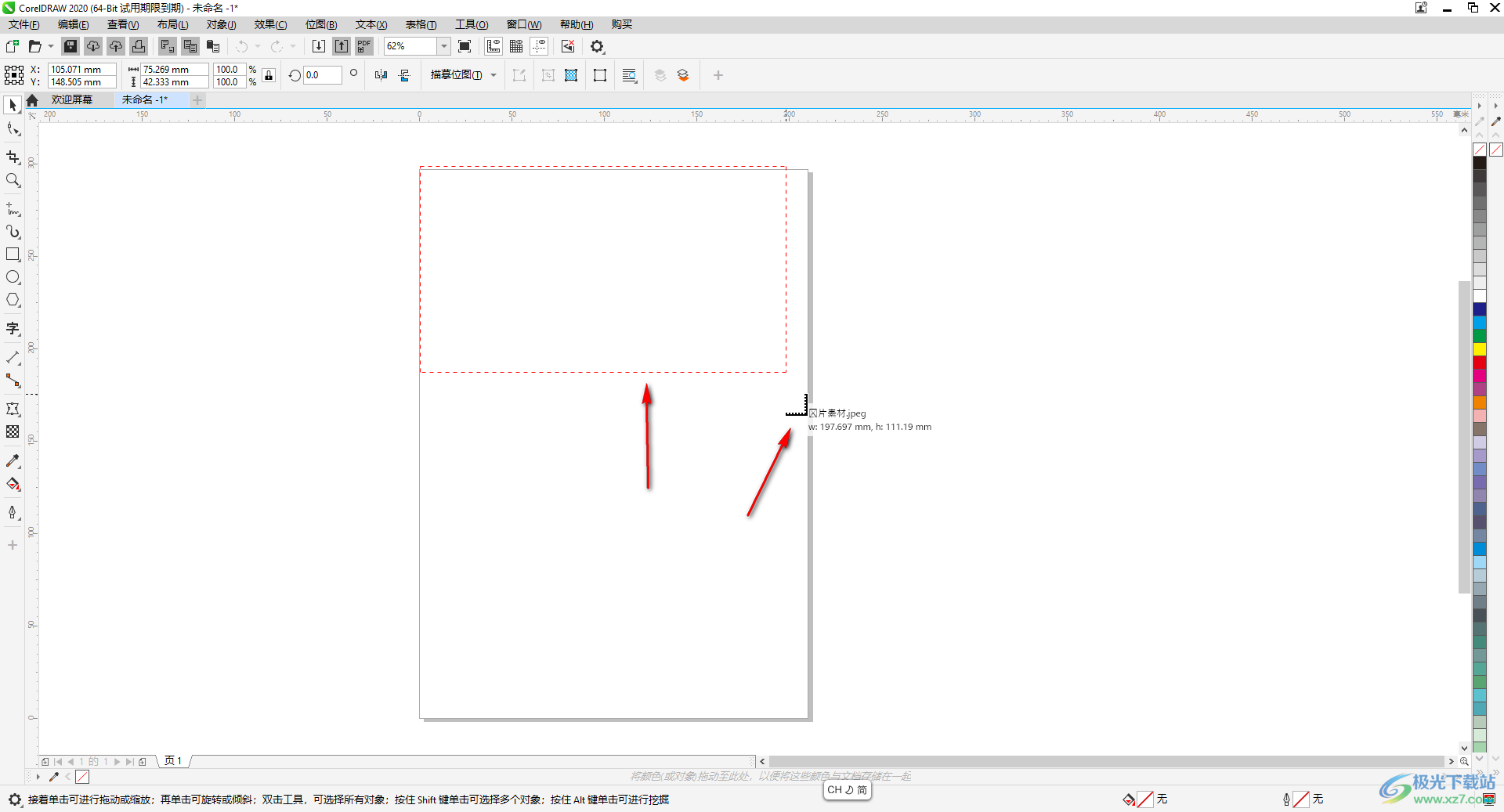The image size is (1504, 812).
Task: Expand the Trace Bitmap (描摹位图) dropdown
Action: (493, 75)
